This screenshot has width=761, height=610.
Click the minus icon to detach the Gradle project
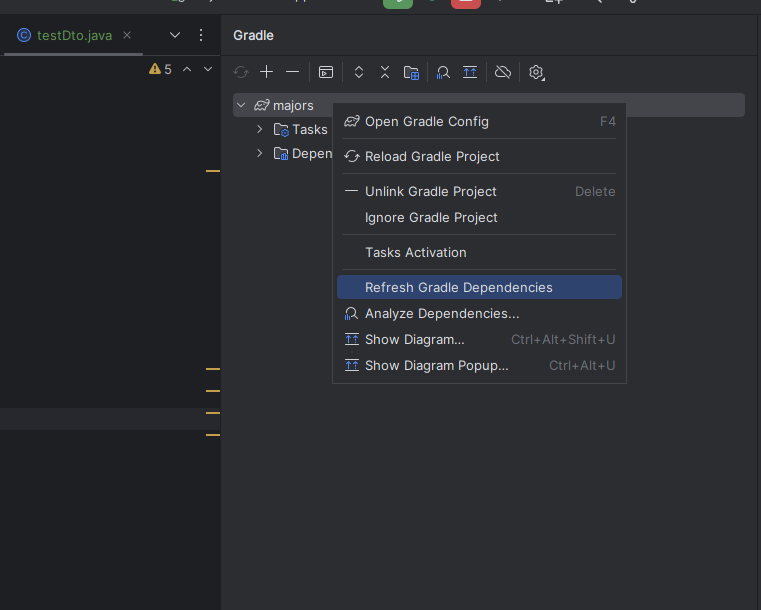pyautogui.click(x=292, y=72)
